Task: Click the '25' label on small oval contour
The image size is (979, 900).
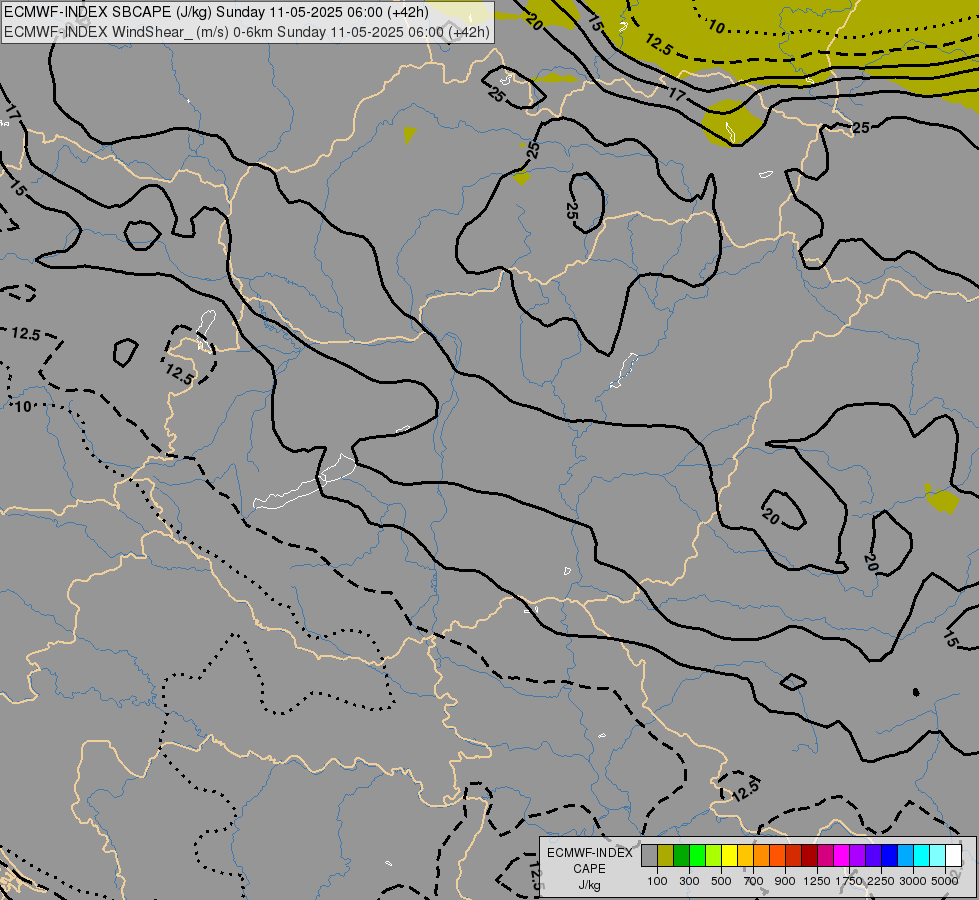Action: (x=572, y=210)
